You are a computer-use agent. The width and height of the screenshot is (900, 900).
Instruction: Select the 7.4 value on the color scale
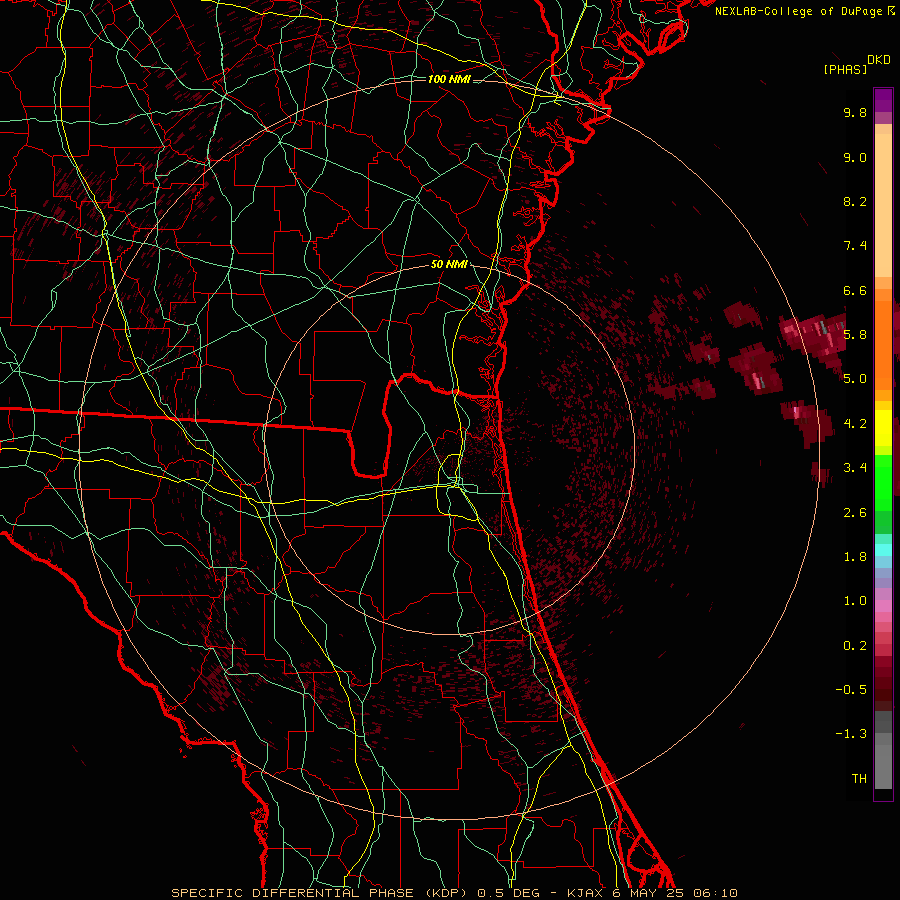point(855,246)
